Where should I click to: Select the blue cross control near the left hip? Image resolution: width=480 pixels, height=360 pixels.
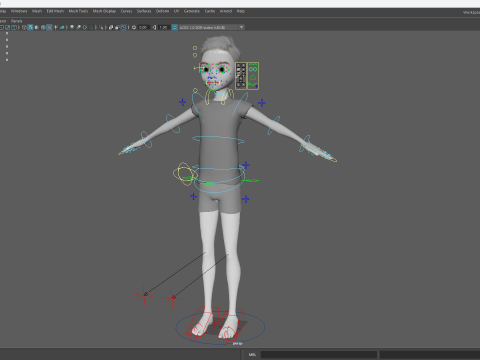246,199
